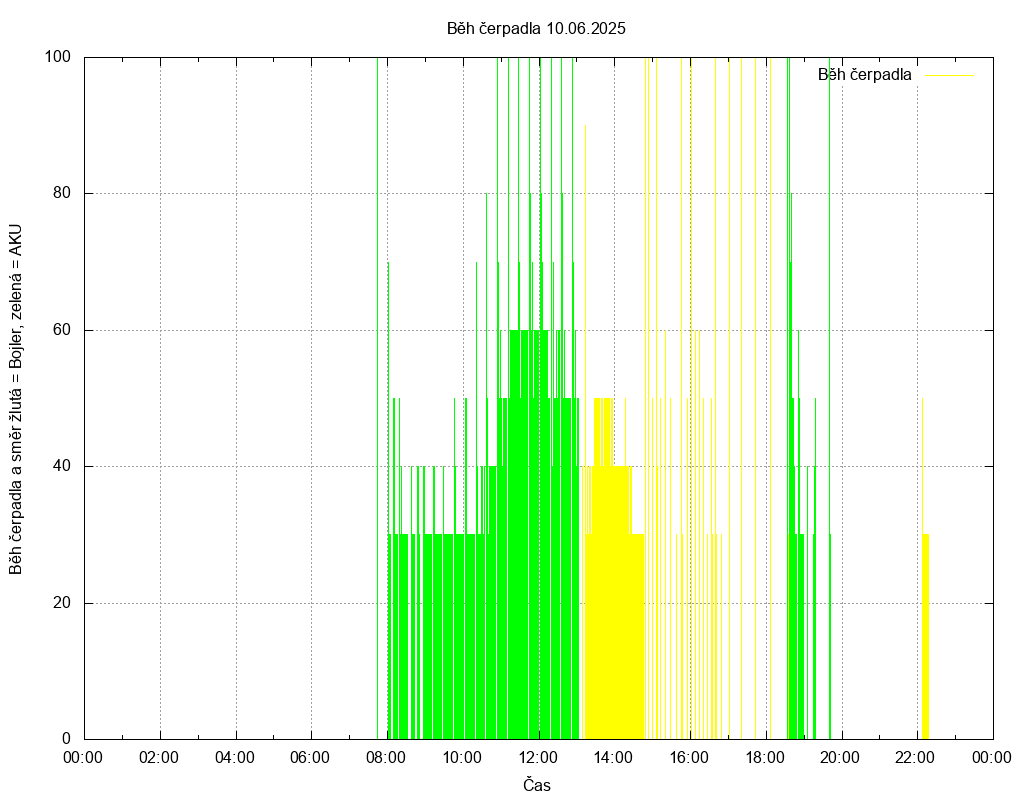Click the isolated green spike before 08:00
Viewport: 1024px width, 800px height.
377,398
